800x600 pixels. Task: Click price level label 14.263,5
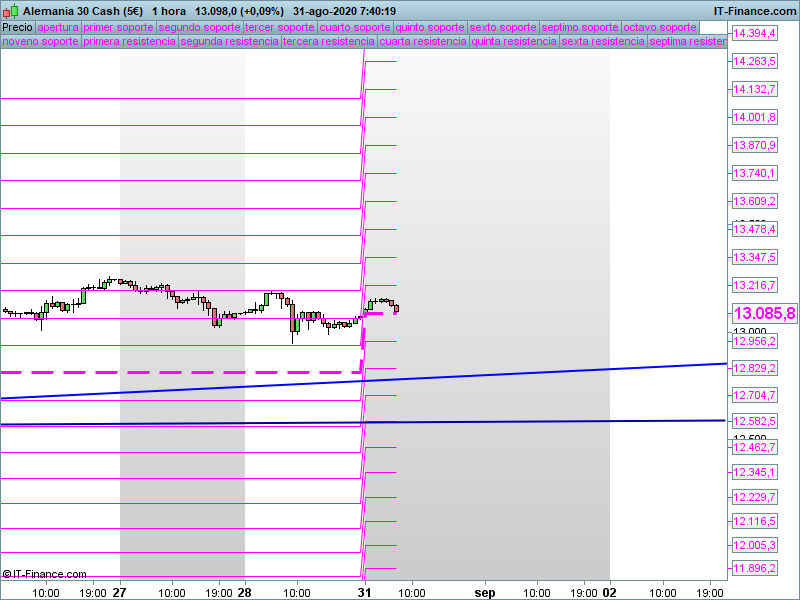pos(755,61)
